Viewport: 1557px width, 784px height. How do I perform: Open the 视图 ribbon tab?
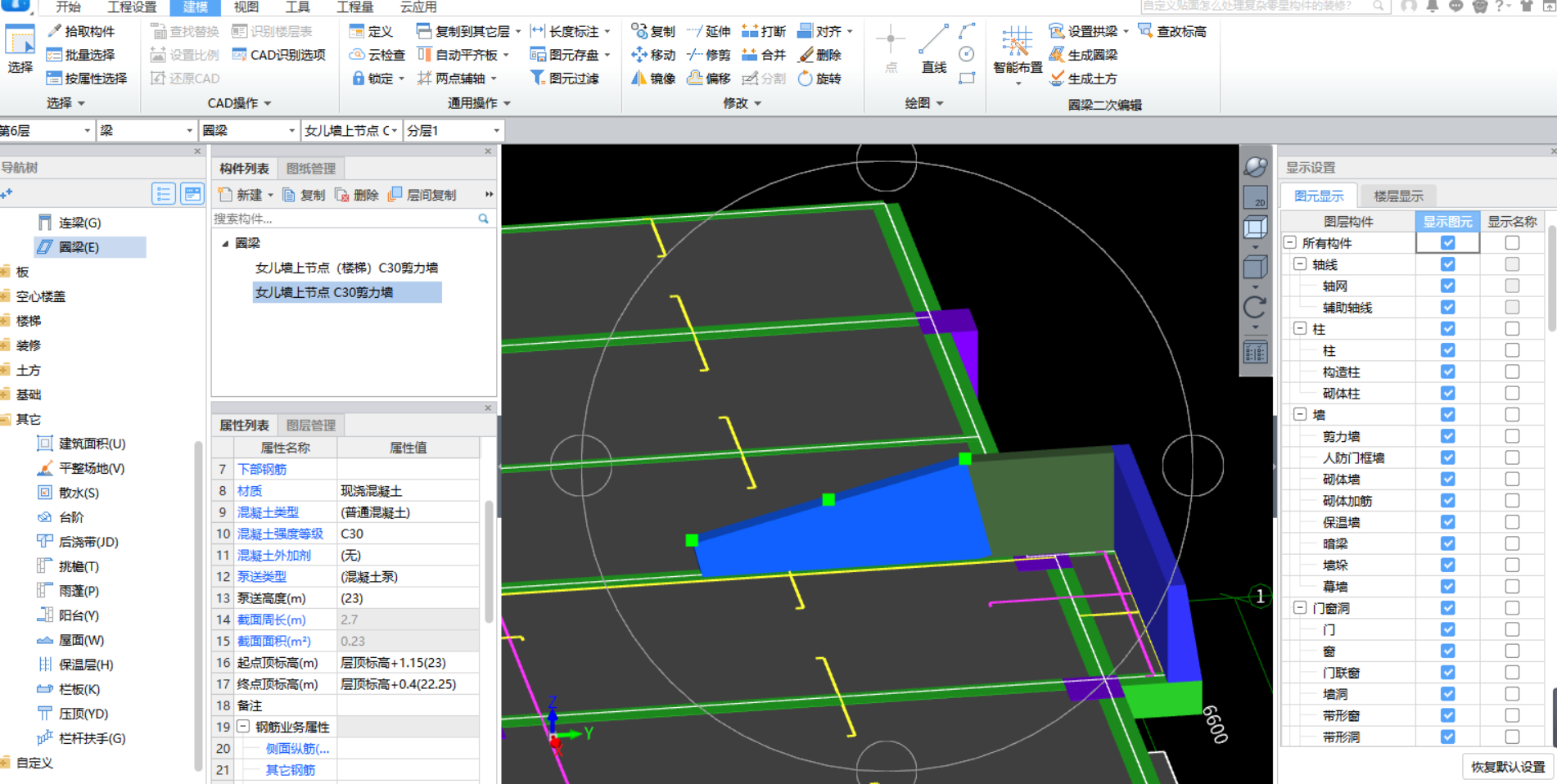coord(246,7)
